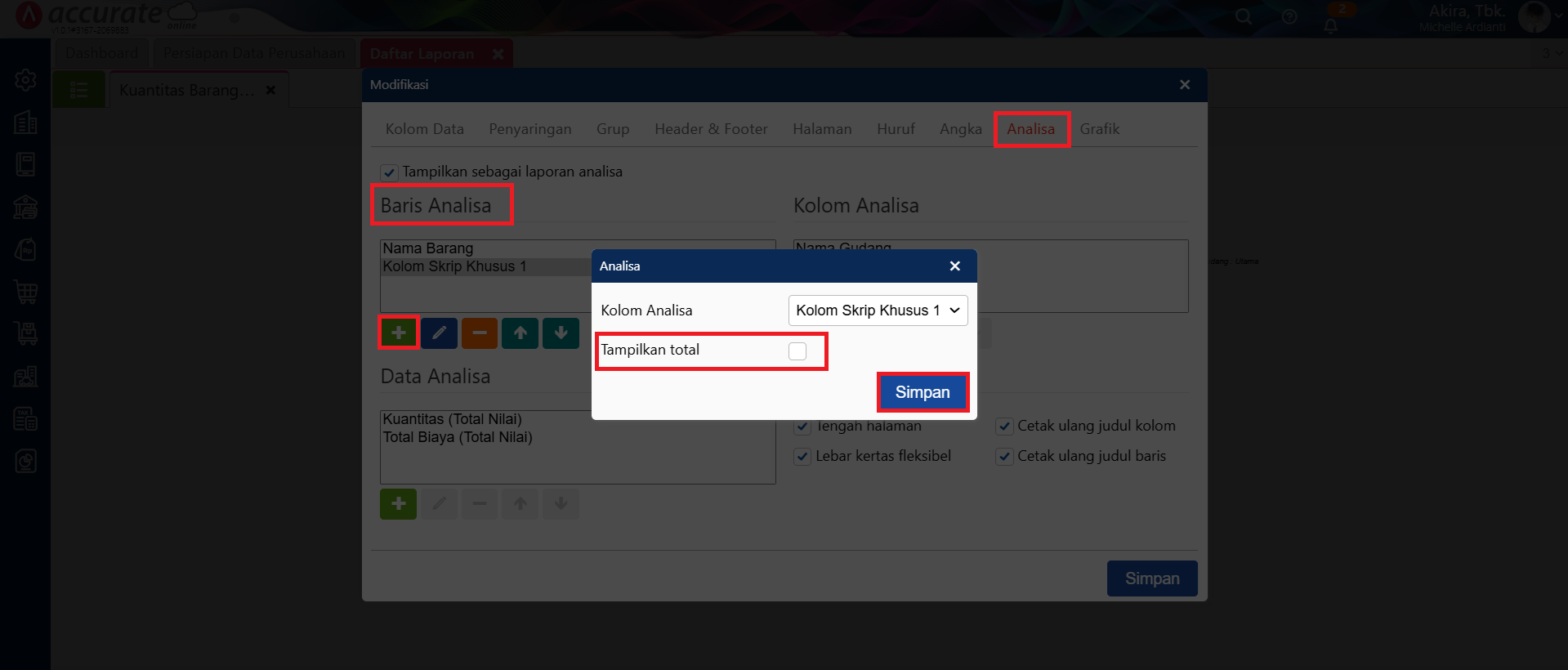Click the pencil edit icon under Baris Analisa
This screenshot has width=1568, height=670.
439,333
